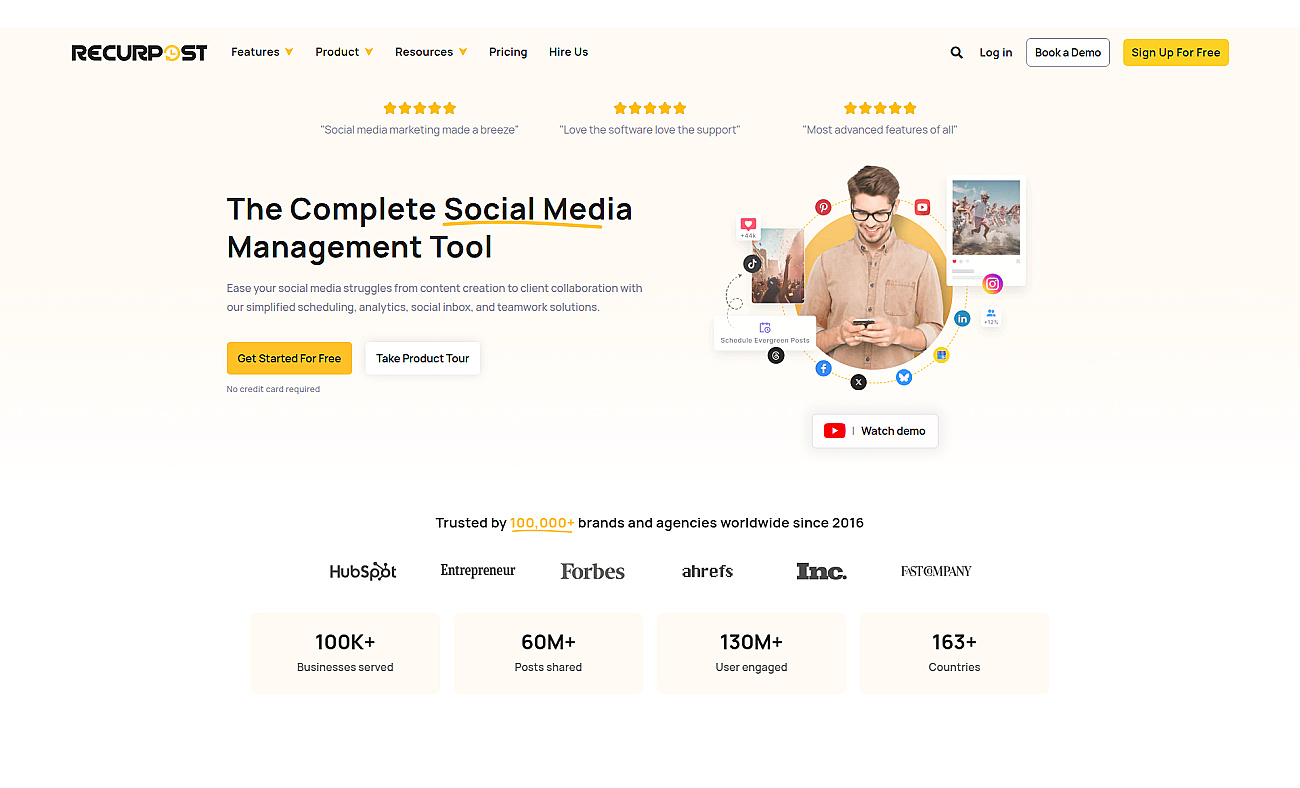Click the "Social Media" underlined heading text
This screenshot has height=788, width=1300.
538,209
